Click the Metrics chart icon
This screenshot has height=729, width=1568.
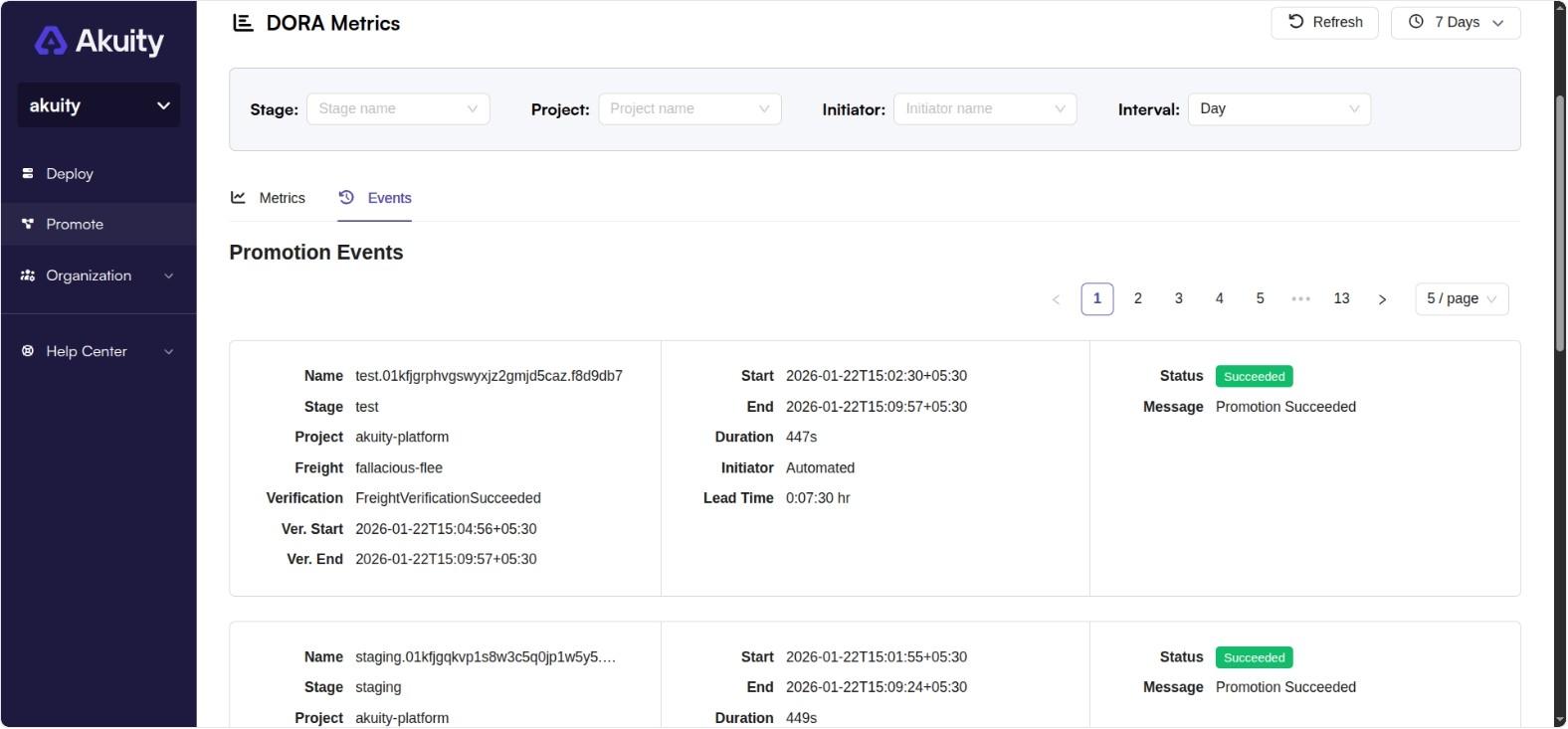238,197
